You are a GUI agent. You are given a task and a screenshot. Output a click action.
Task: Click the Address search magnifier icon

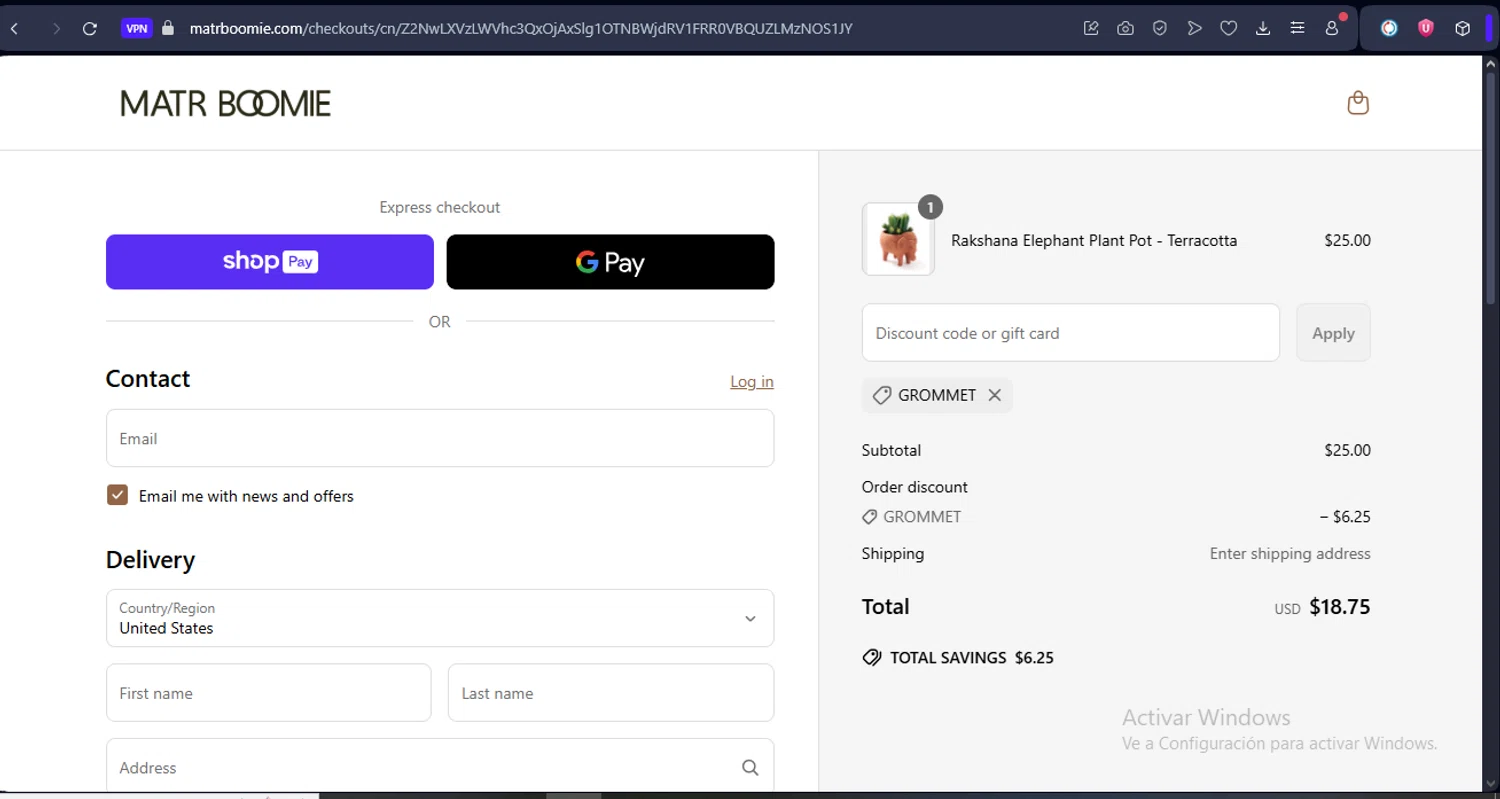[750, 768]
